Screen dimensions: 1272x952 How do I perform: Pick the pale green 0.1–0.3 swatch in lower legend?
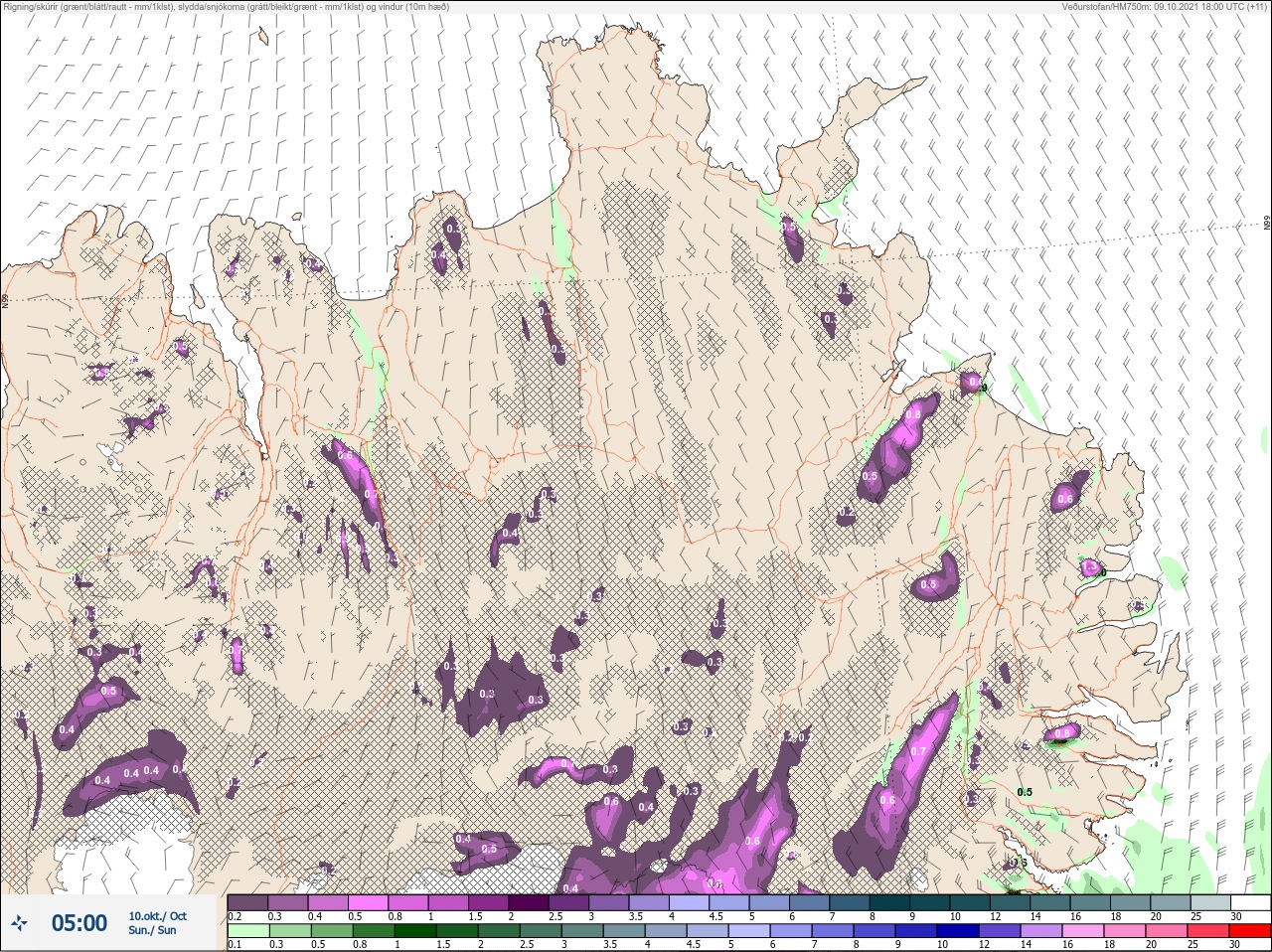248,931
